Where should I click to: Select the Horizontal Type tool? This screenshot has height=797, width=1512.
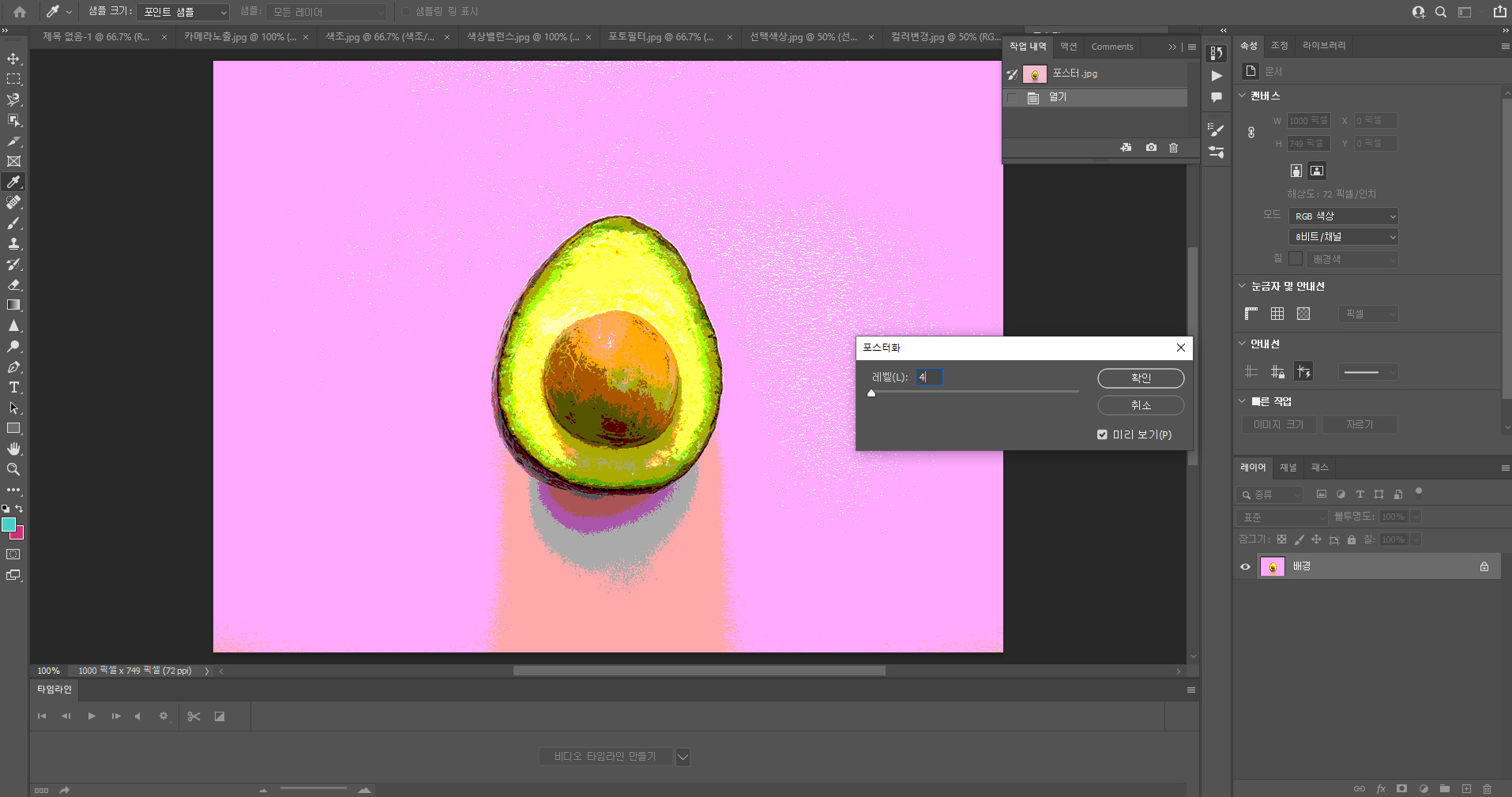tap(13, 388)
